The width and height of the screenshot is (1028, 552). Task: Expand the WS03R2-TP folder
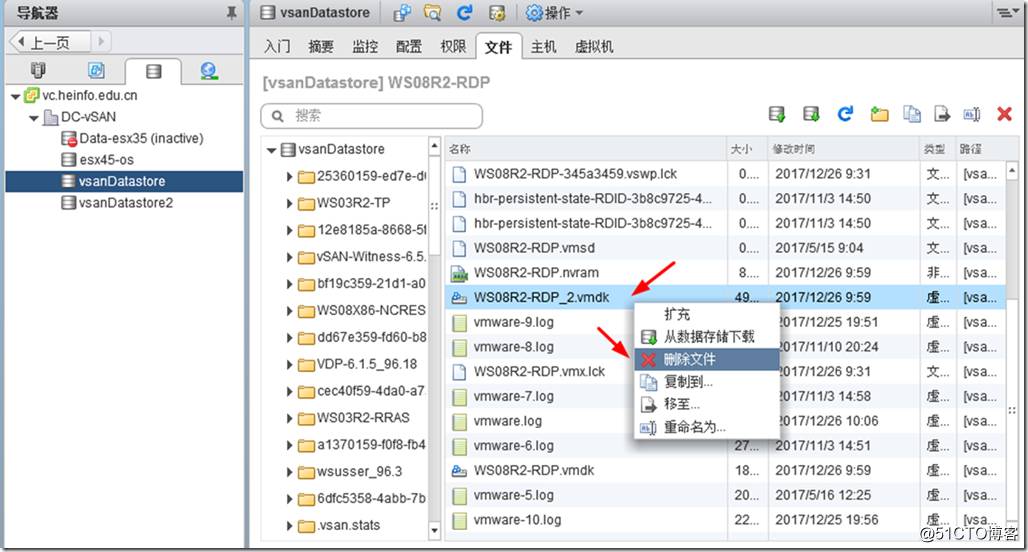pos(290,204)
